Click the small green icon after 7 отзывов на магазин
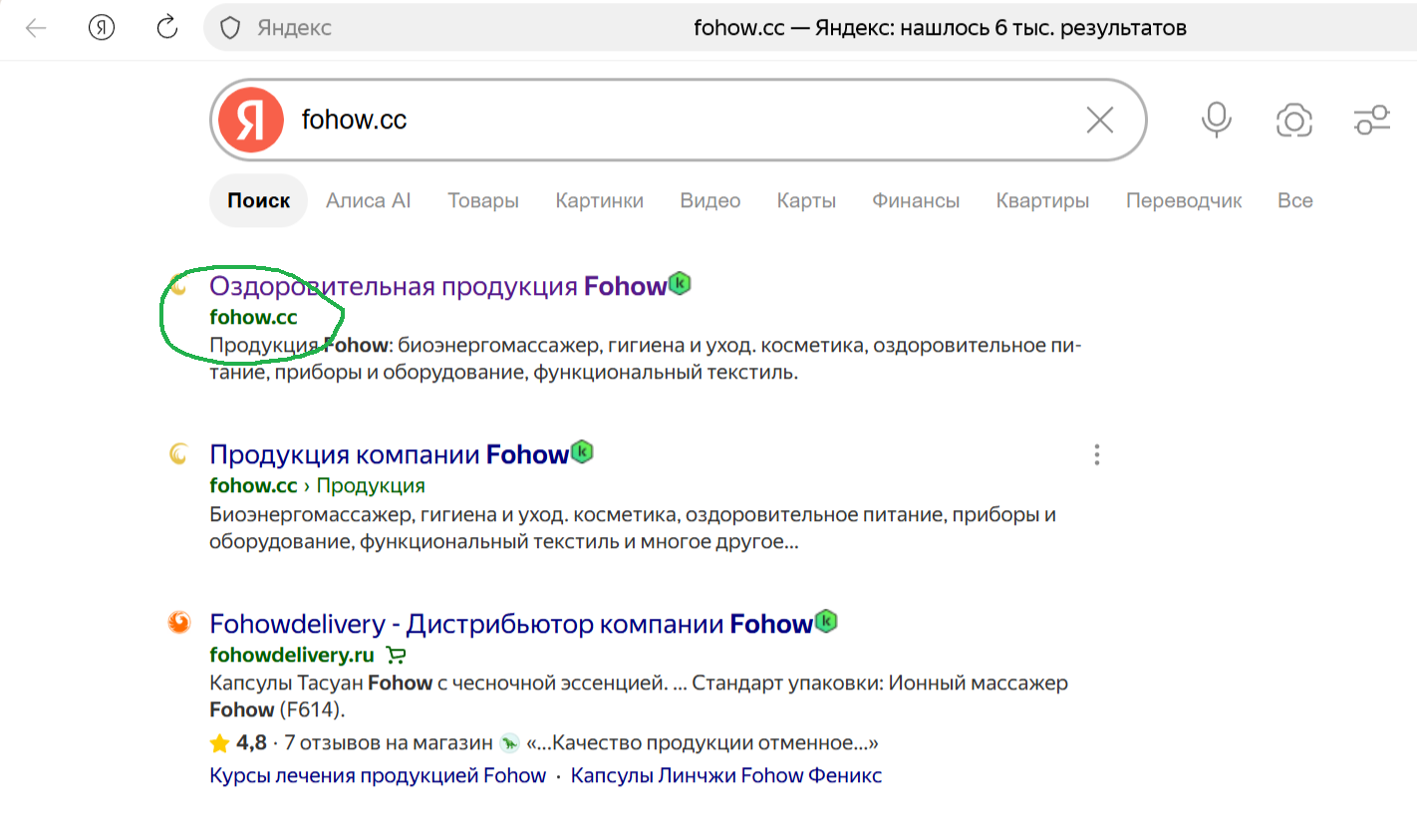Screen dimensions: 1417x840 point(510,742)
